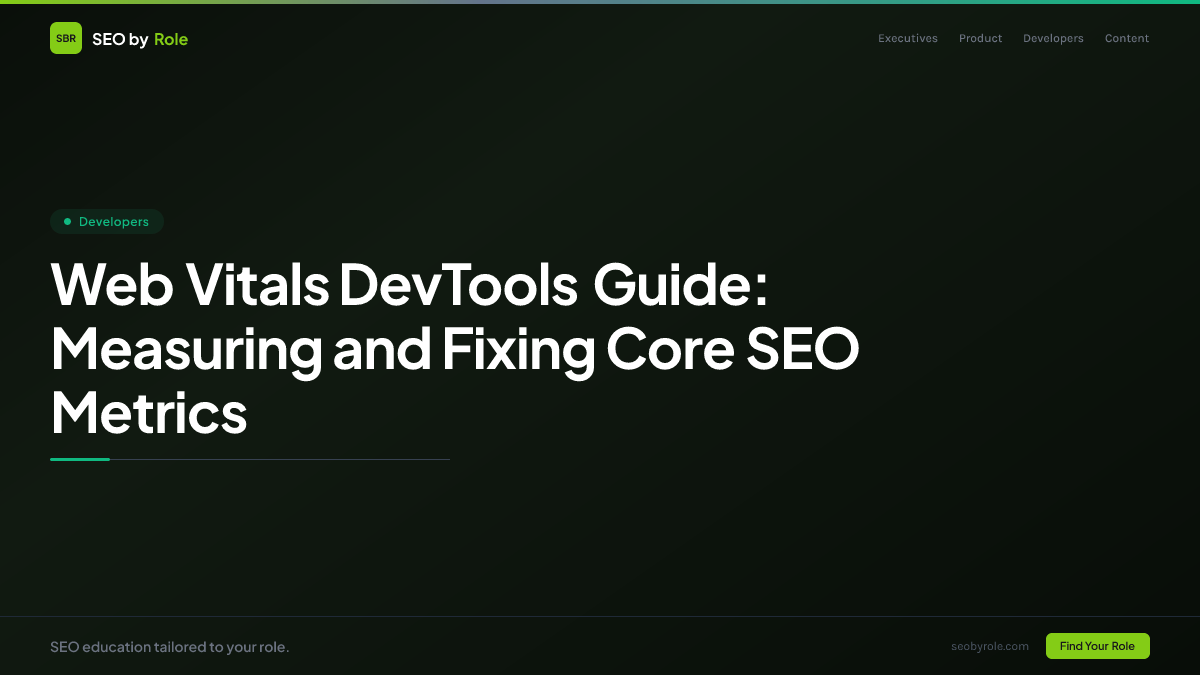Open the site by clicking the SBR brand mark

(x=66, y=38)
